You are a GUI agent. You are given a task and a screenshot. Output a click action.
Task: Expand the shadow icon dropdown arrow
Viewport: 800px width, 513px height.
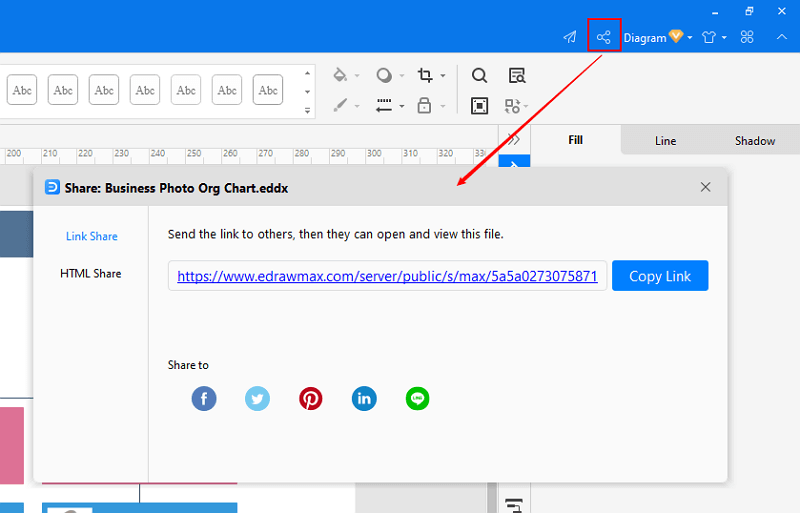(402, 76)
